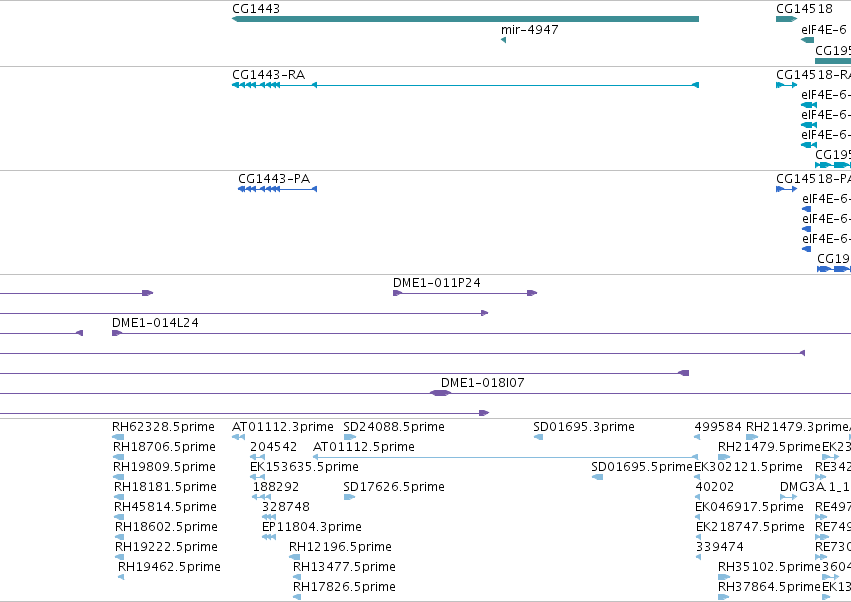The height and width of the screenshot is (602, 851).
Task: Click the SD01695.3prime arrow glyph
Action: click(x=538, y=437)
